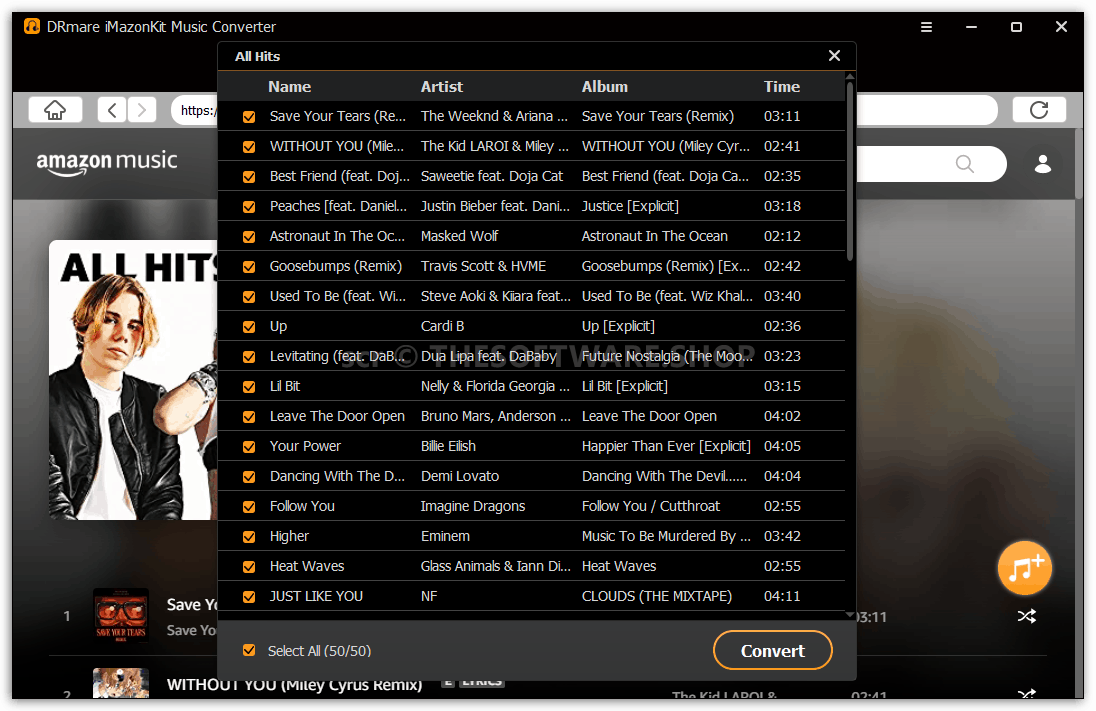The image size is (1096, 711).
Task: Click album cell 'CLOUDS (THE MIXTAPE)'
Action: pyautogui.click(x=657, y=596)
